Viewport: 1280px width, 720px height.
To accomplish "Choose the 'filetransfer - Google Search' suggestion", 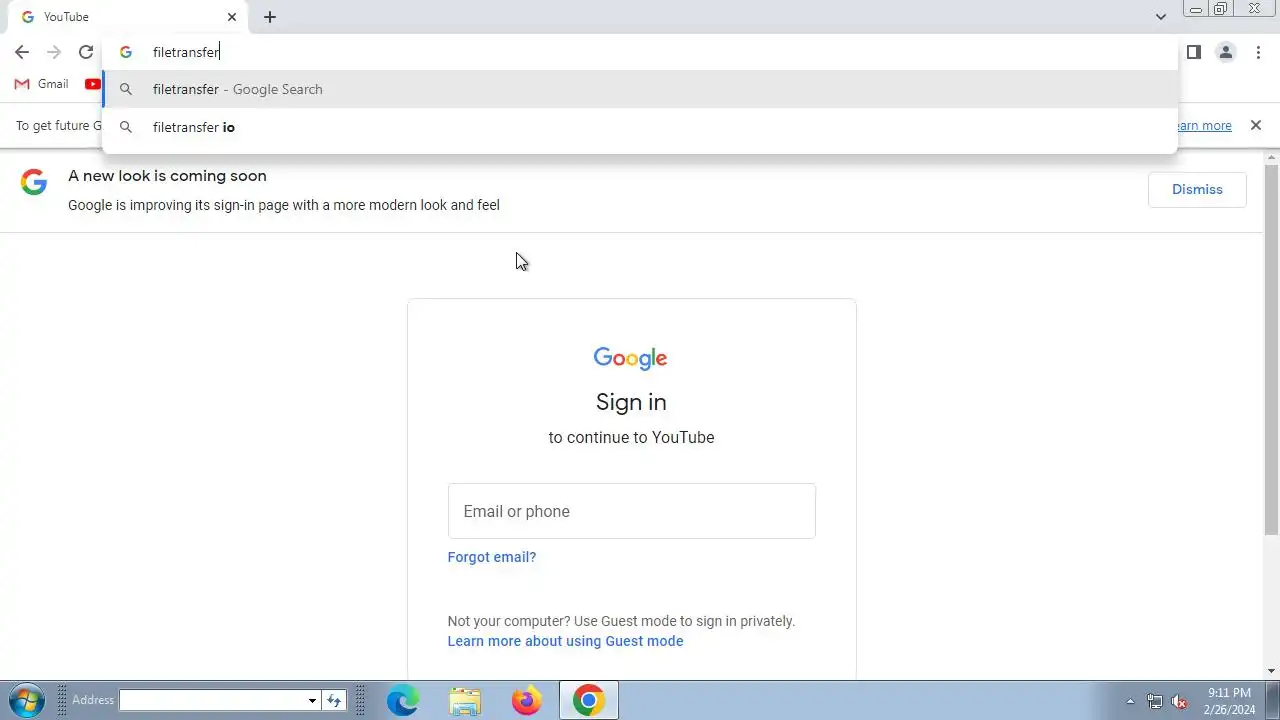I will point(640,89).
